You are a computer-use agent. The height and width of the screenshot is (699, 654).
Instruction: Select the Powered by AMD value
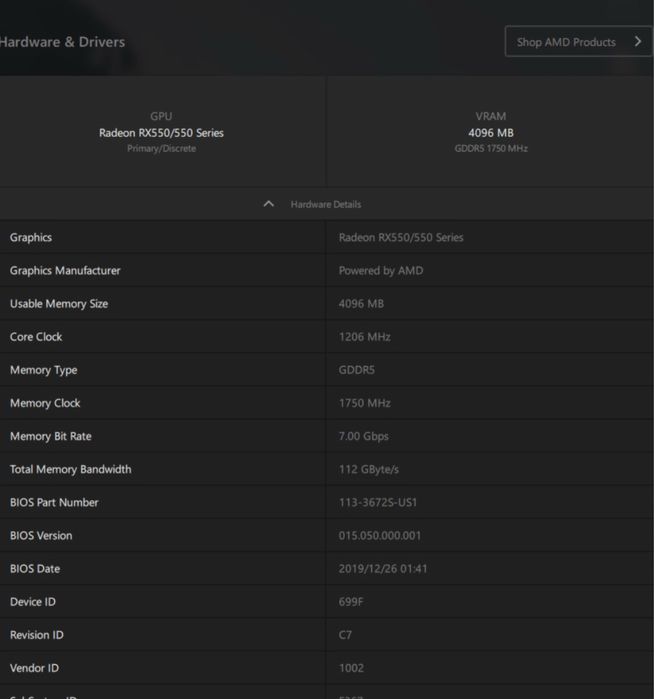381,271
